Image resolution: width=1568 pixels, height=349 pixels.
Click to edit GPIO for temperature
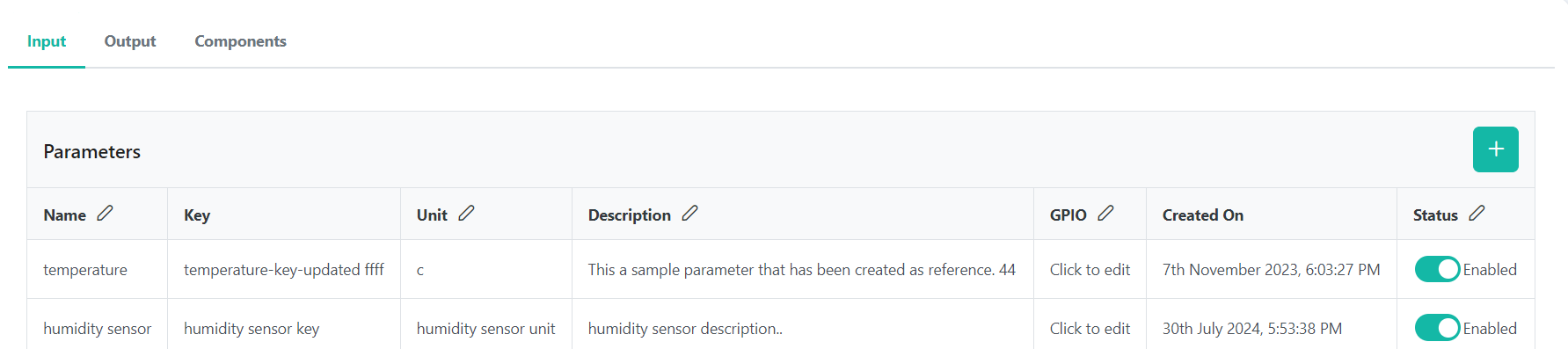click(x=1090, y=270)
